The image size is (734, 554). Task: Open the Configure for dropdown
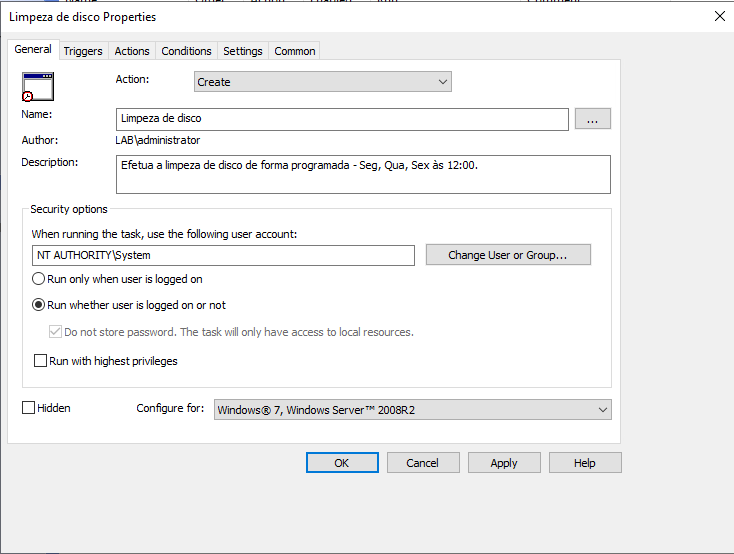(412, 409)
